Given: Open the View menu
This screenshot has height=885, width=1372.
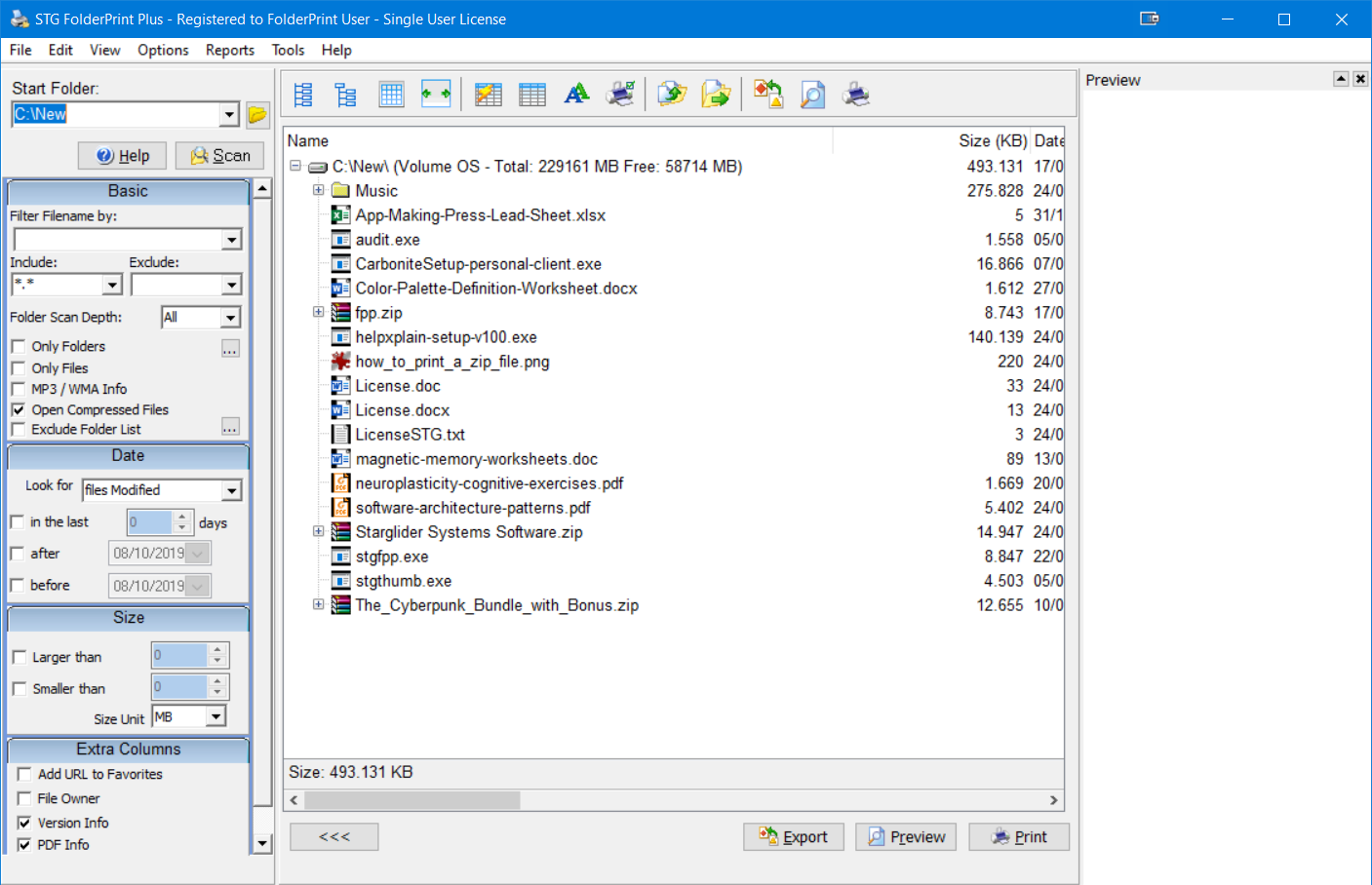Looking at the screenshot, I should pyautogui.click(x=105, y=50).
